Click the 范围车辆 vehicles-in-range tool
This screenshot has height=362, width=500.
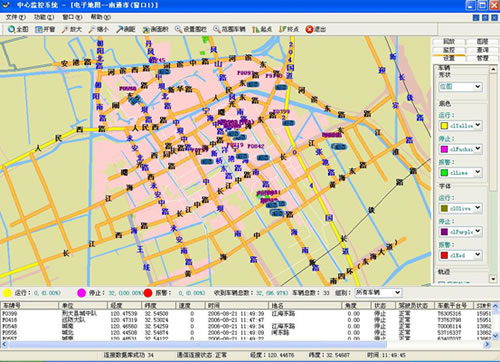[229, 29]
